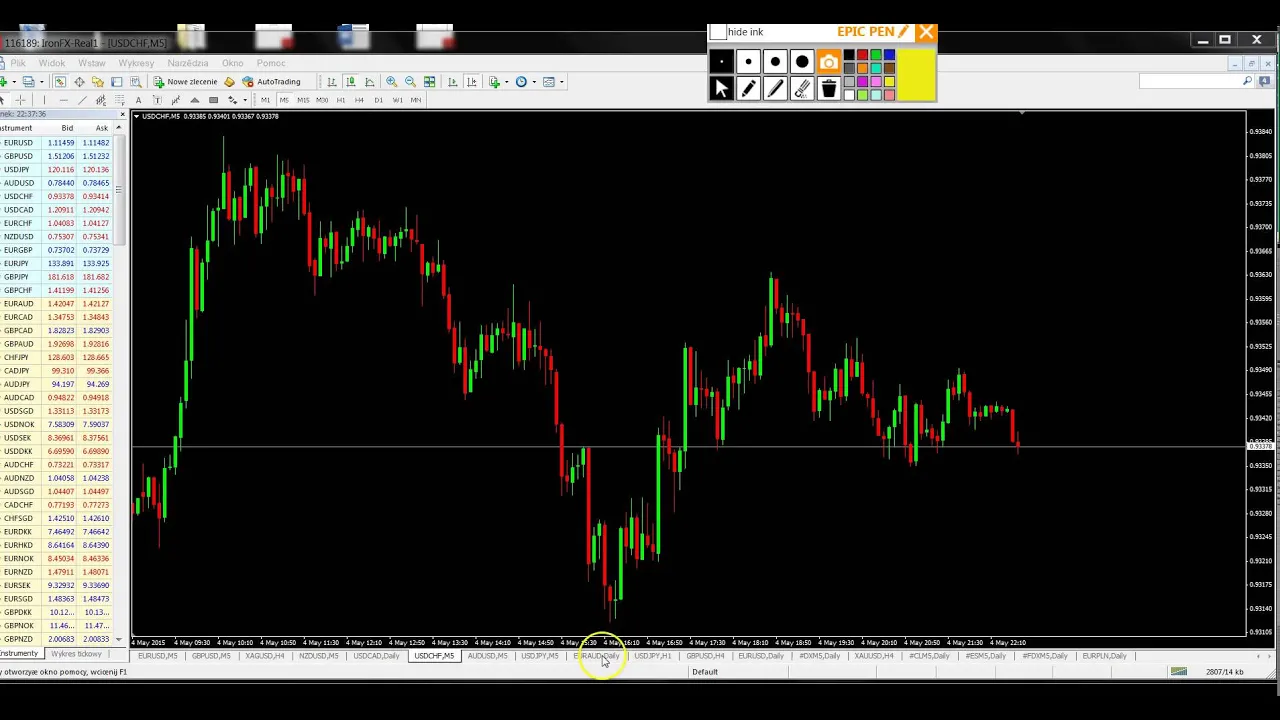Select the vertical line drawing tool

coord(44,100)
